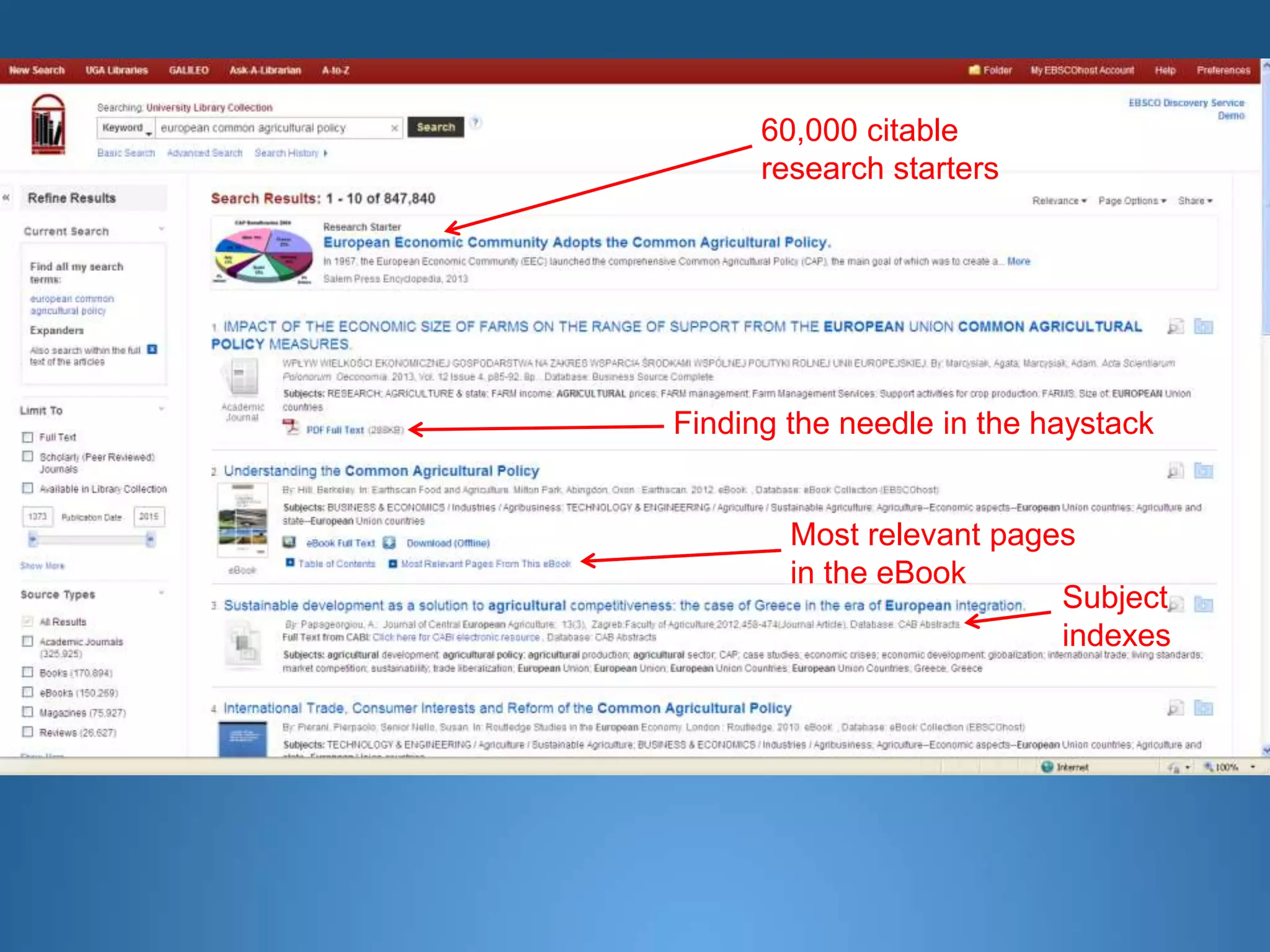Collapse the Limit To section
Screen dimensions: 1270x952
161,409
